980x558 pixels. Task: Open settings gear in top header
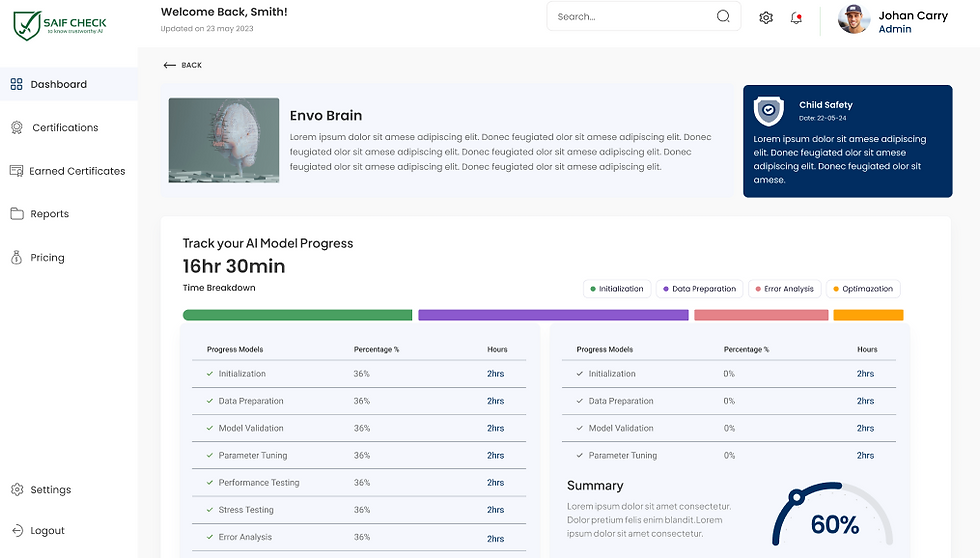(x=766, y=17)
